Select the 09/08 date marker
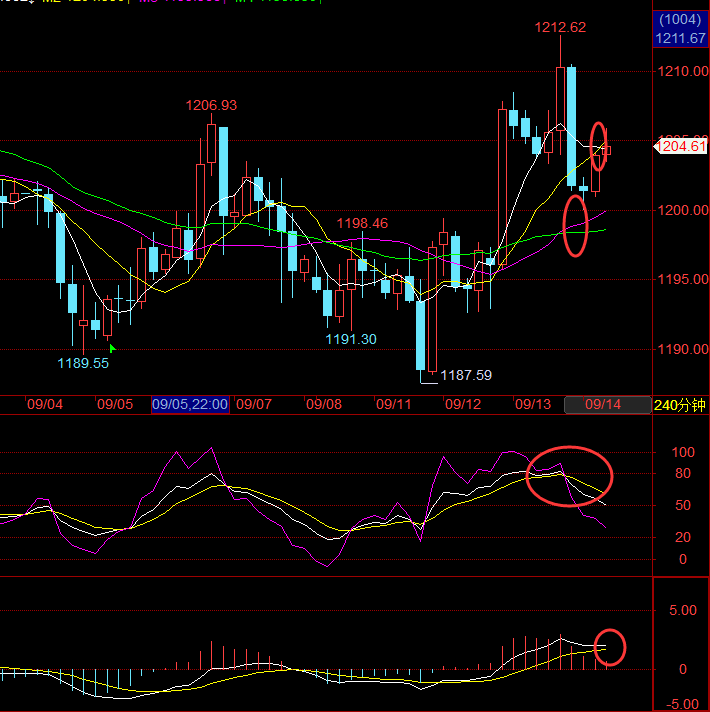710x712 pixels. coord(324,404)
